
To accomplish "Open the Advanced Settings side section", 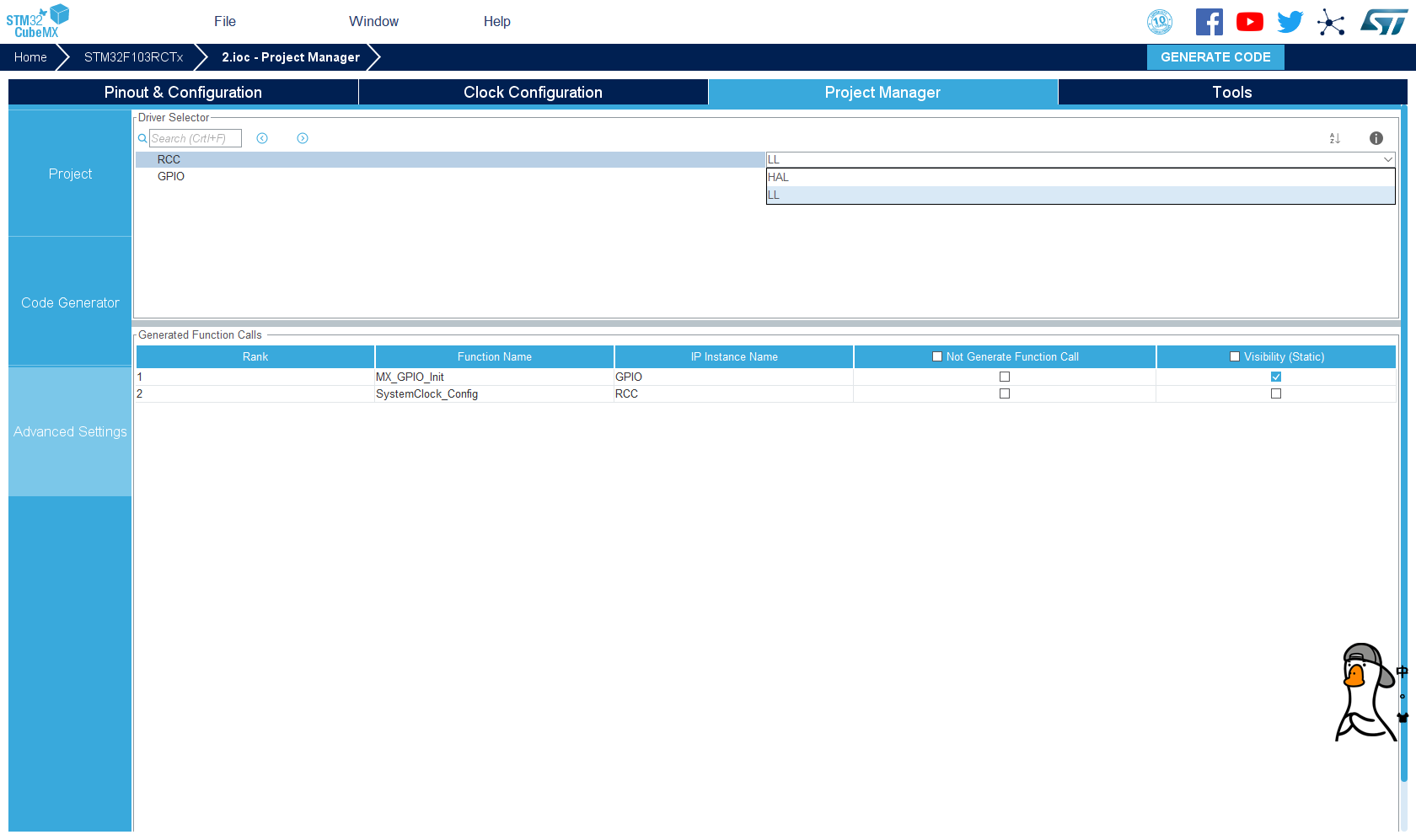I will [x=70, y=431].
